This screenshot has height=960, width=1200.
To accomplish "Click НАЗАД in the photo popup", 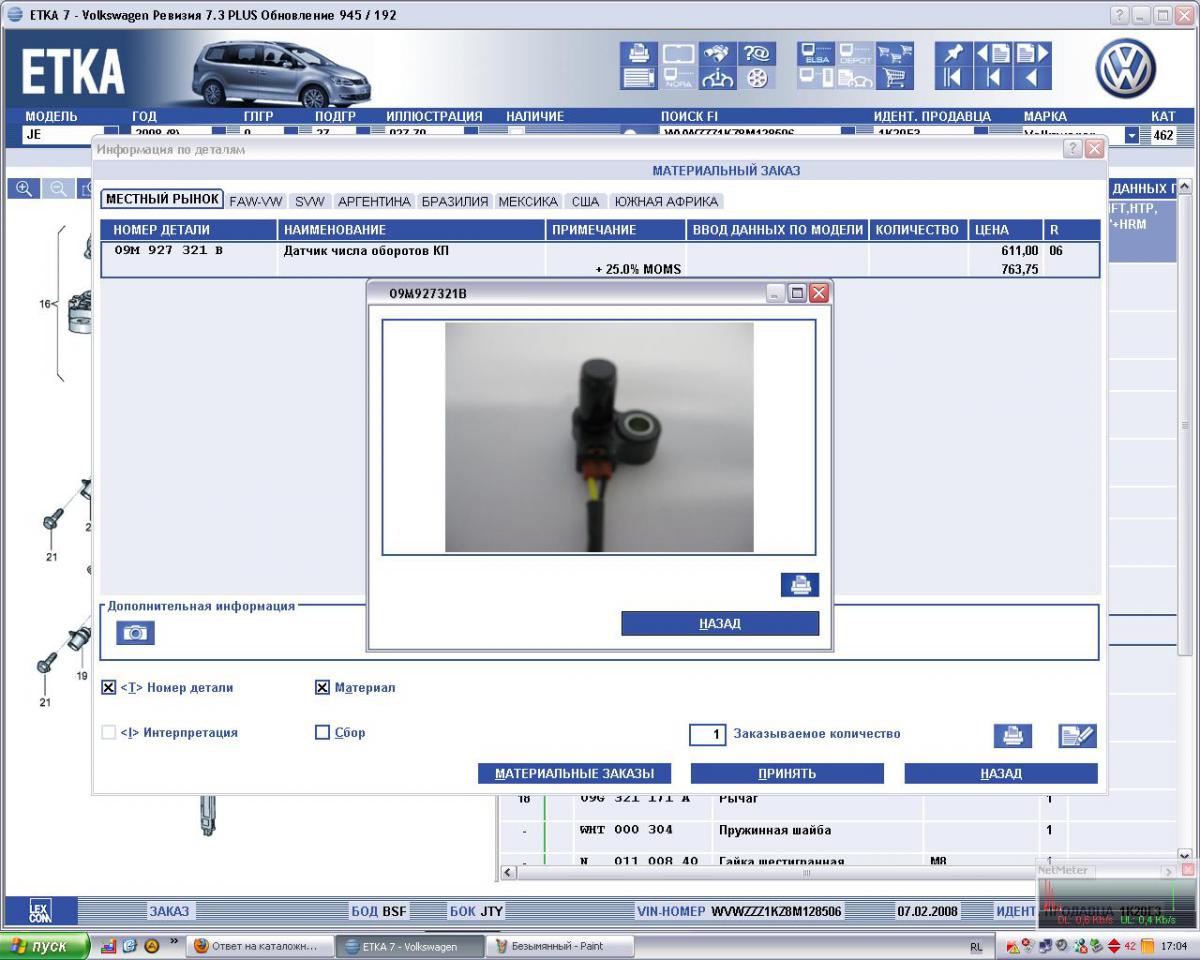I will click(x=720, y=624).
